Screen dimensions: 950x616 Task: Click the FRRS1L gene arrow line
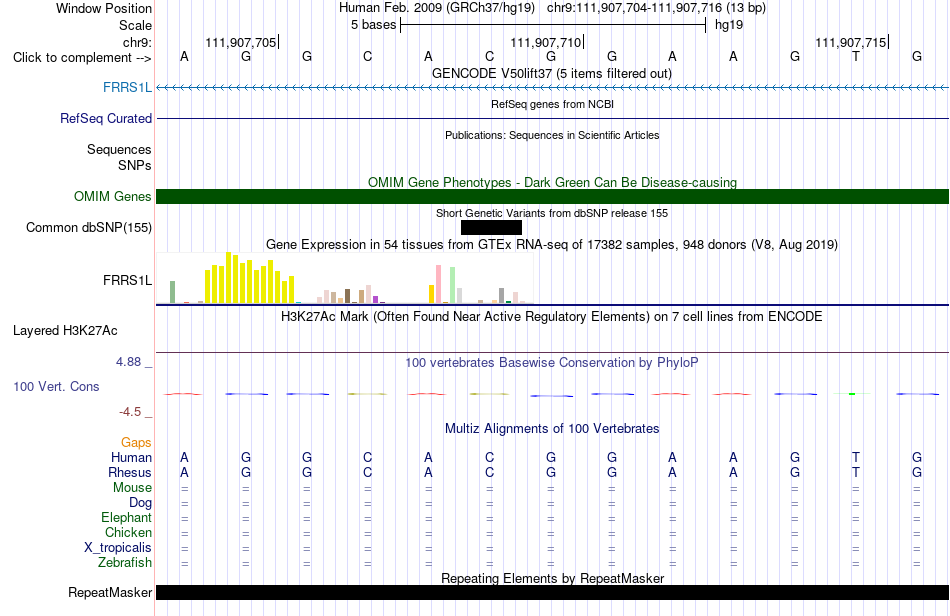point(552,88)
